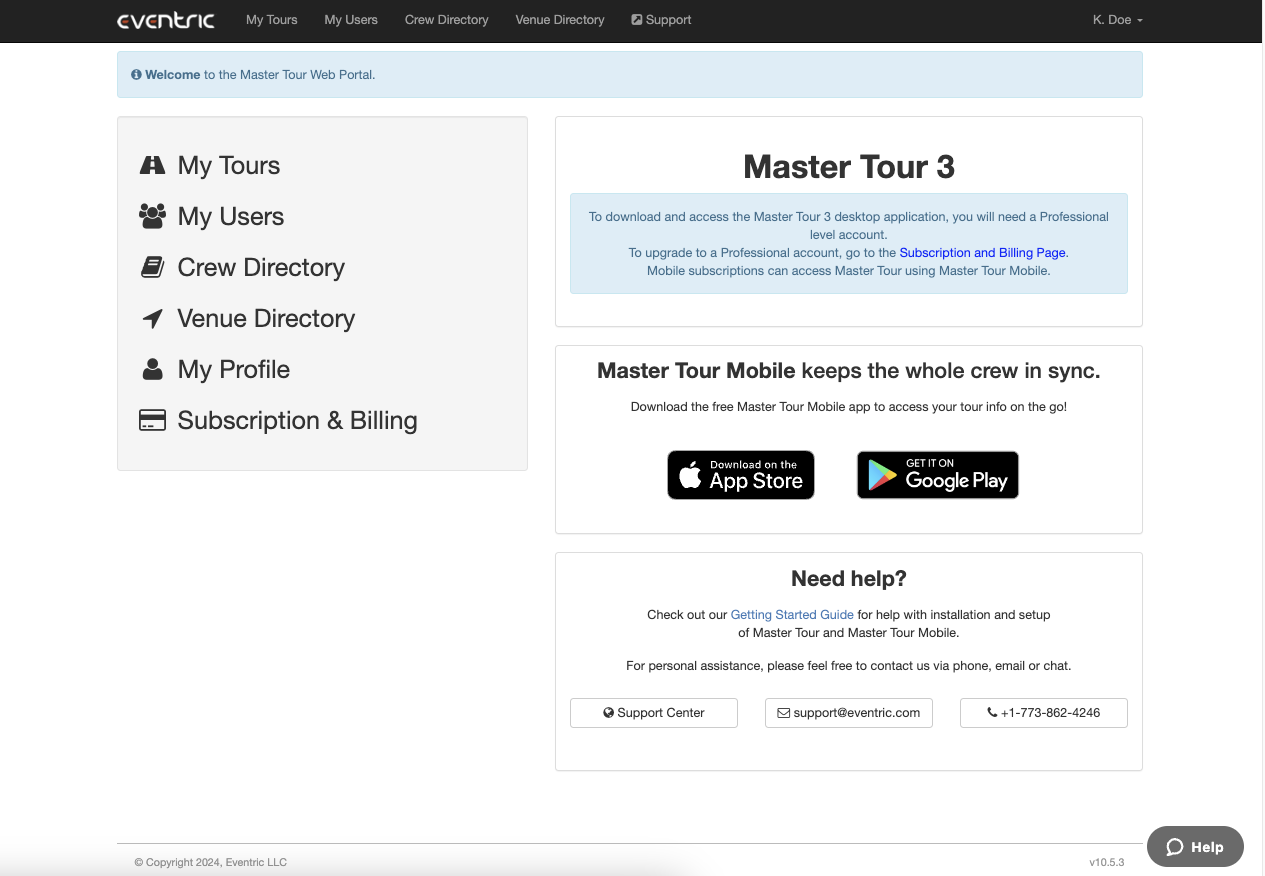Click the version v10.5.3 text

pyautogui.click(x=1107, y=862)
